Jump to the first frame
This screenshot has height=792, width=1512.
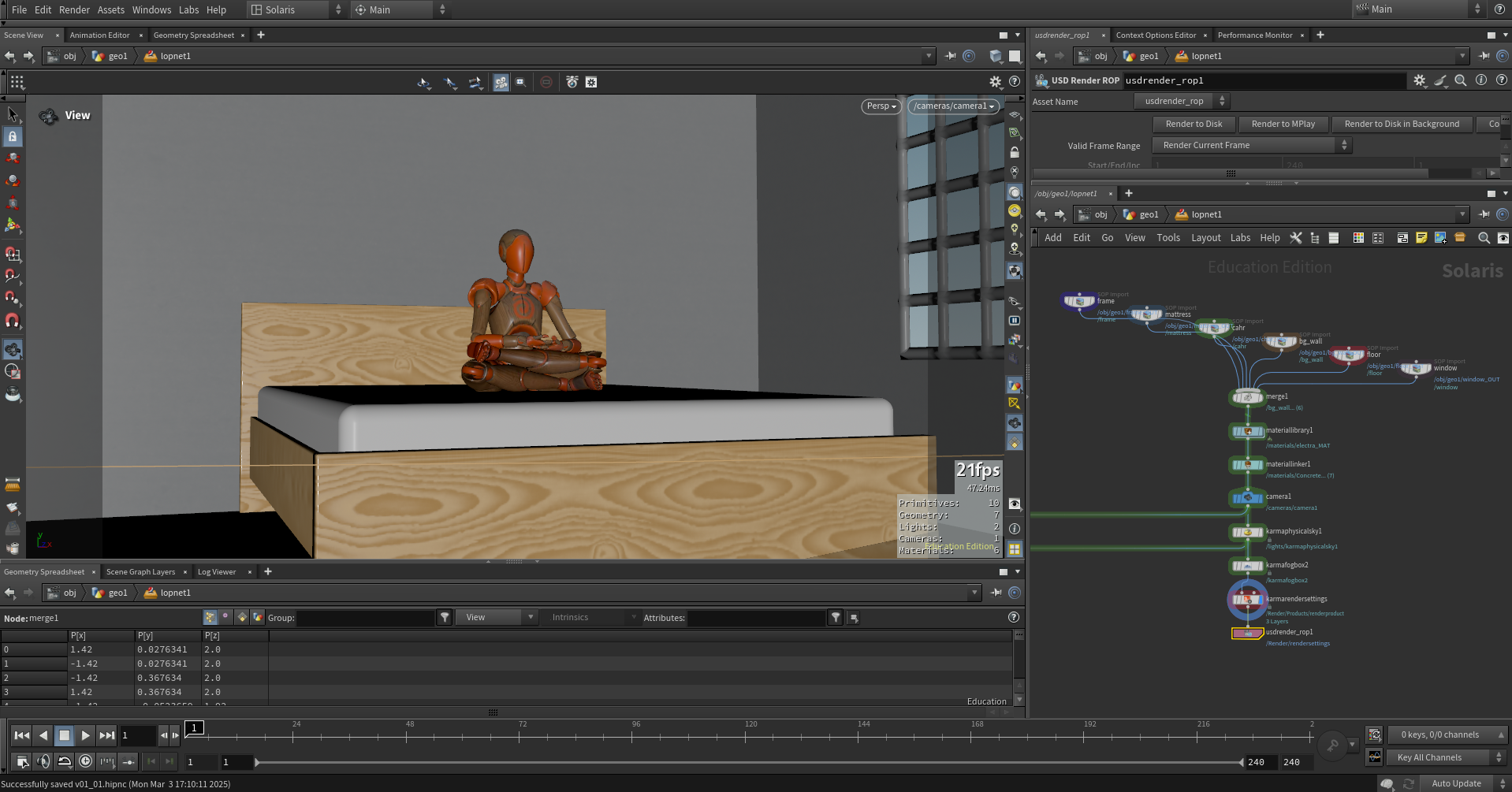(x=22, y=735)
